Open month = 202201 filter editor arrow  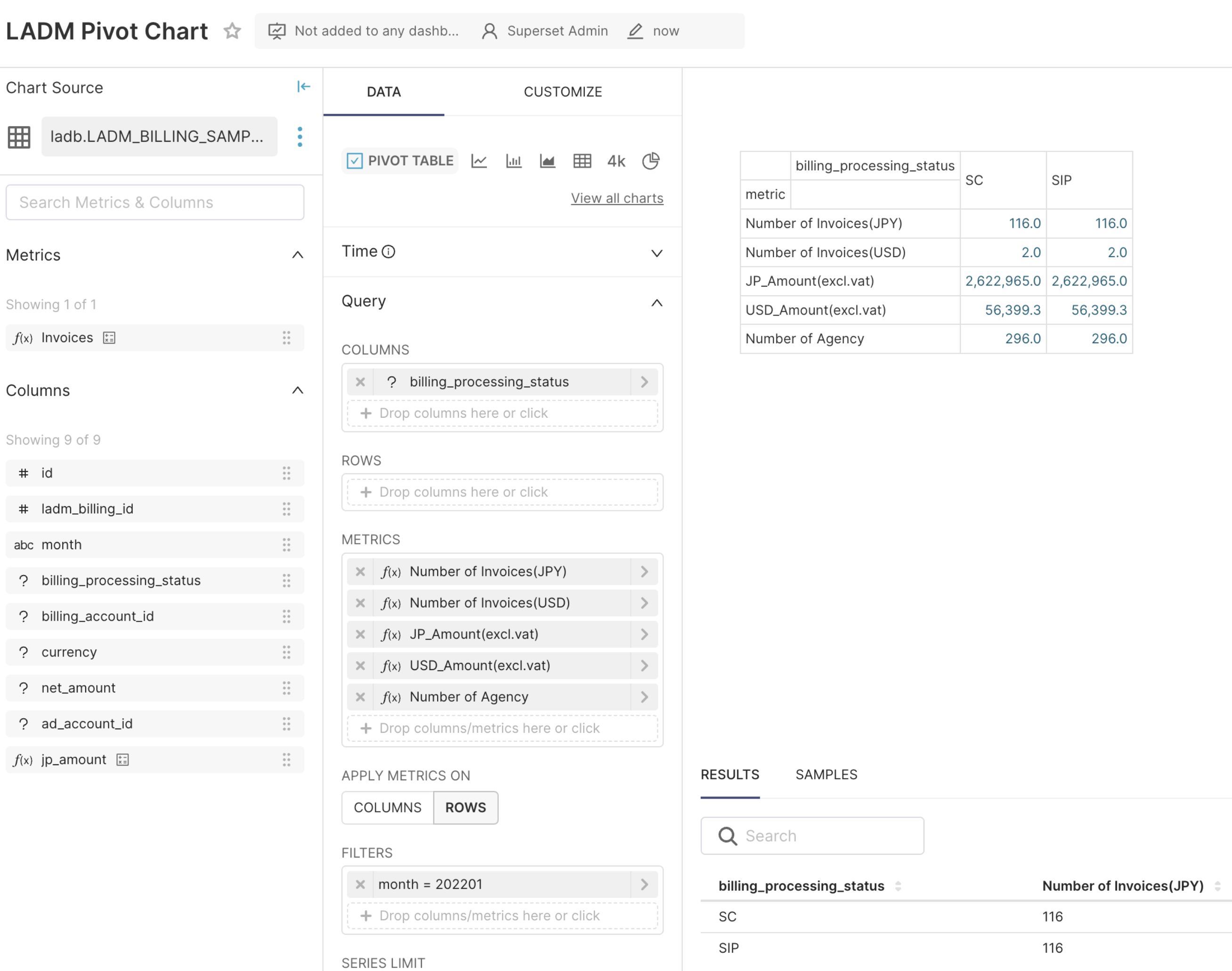[x=644, y=884]
